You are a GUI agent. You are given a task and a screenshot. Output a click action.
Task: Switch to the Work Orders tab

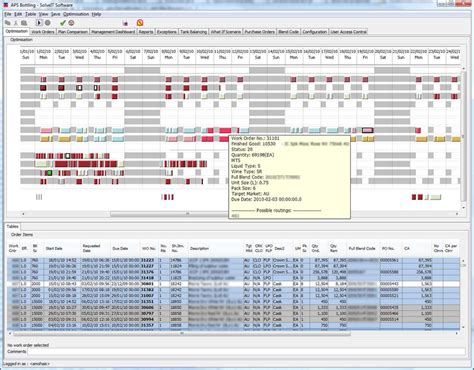(43, 32)
